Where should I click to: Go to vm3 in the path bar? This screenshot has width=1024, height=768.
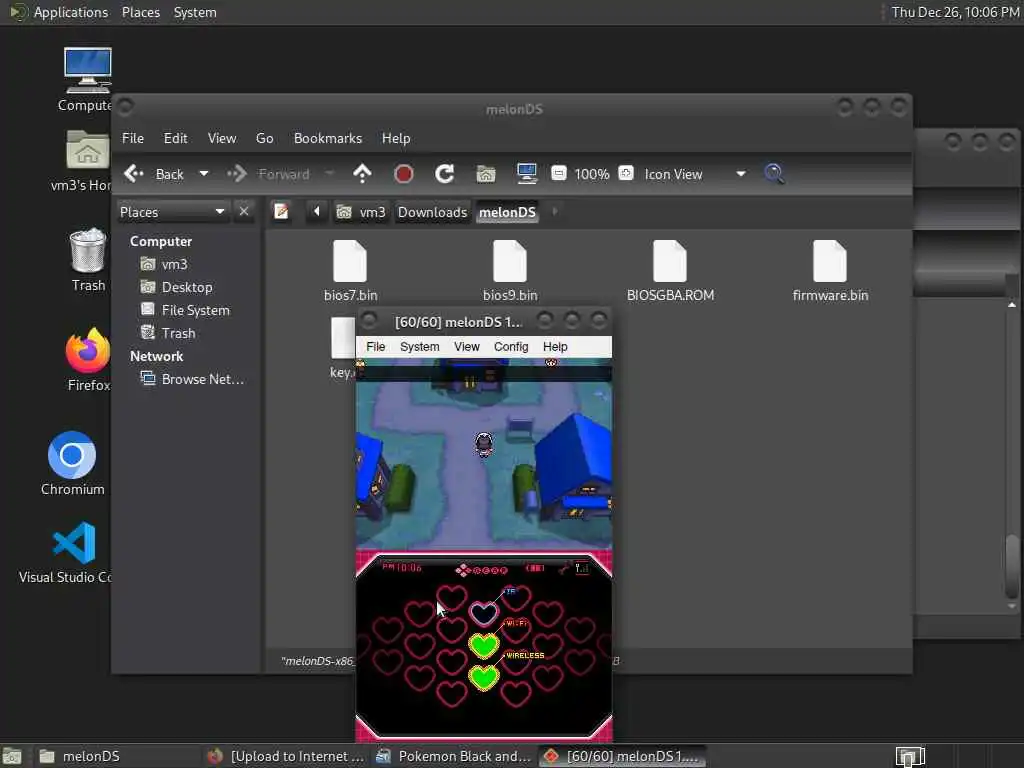coord(361,212)
